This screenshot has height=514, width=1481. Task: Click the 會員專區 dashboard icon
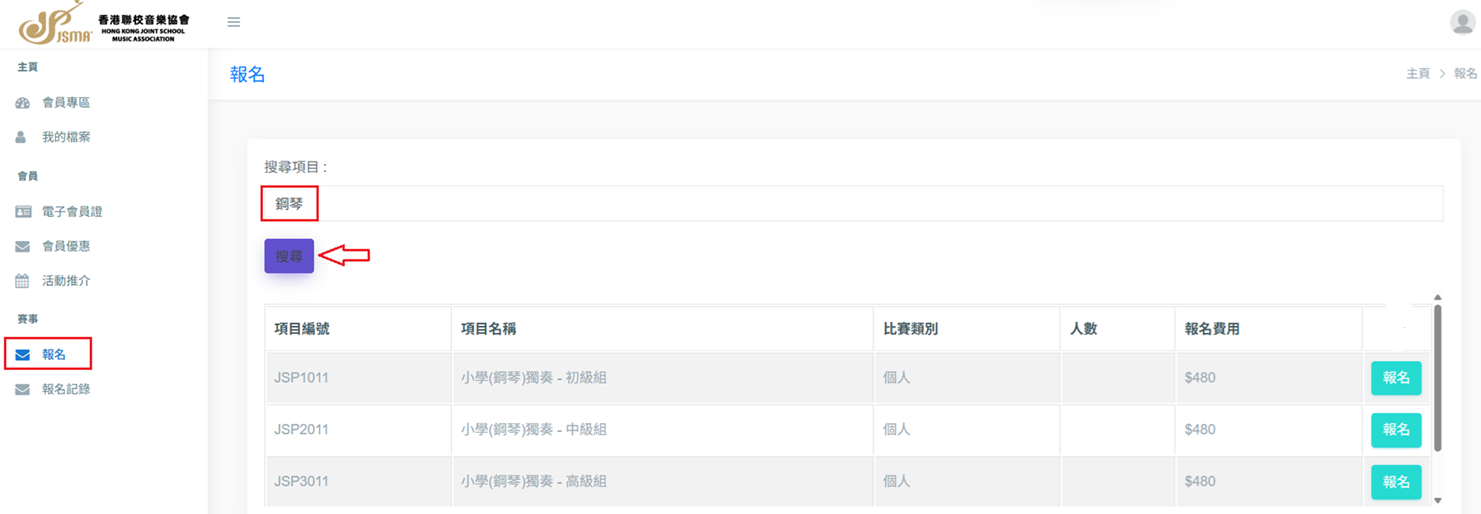tap(22, 103)
